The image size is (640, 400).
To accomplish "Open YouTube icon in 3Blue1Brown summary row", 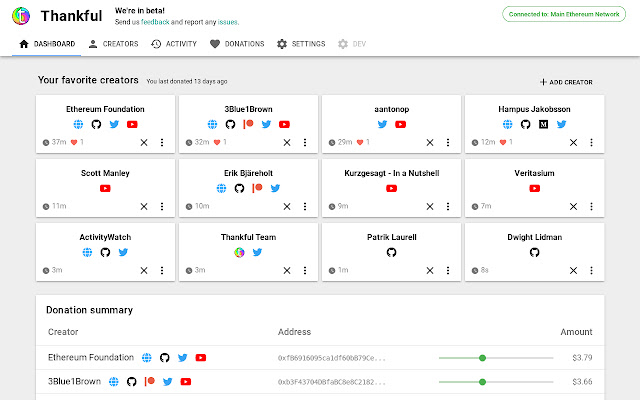I will click(x=186, y=382).
